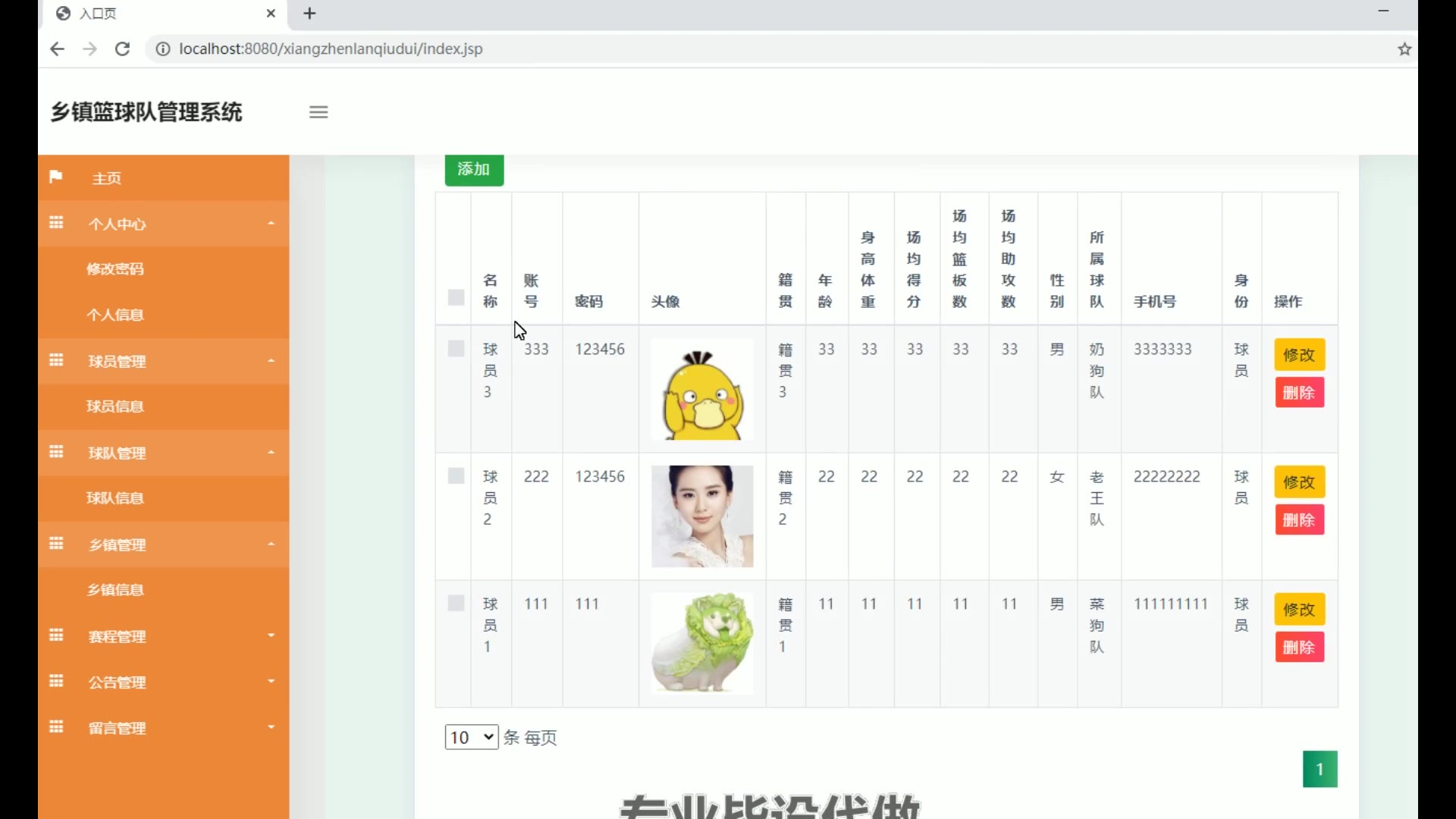The height and width of the screenshot is (819, 1456).
Task: Click the hamburger menu toggle icon
Action: [318, 112]
